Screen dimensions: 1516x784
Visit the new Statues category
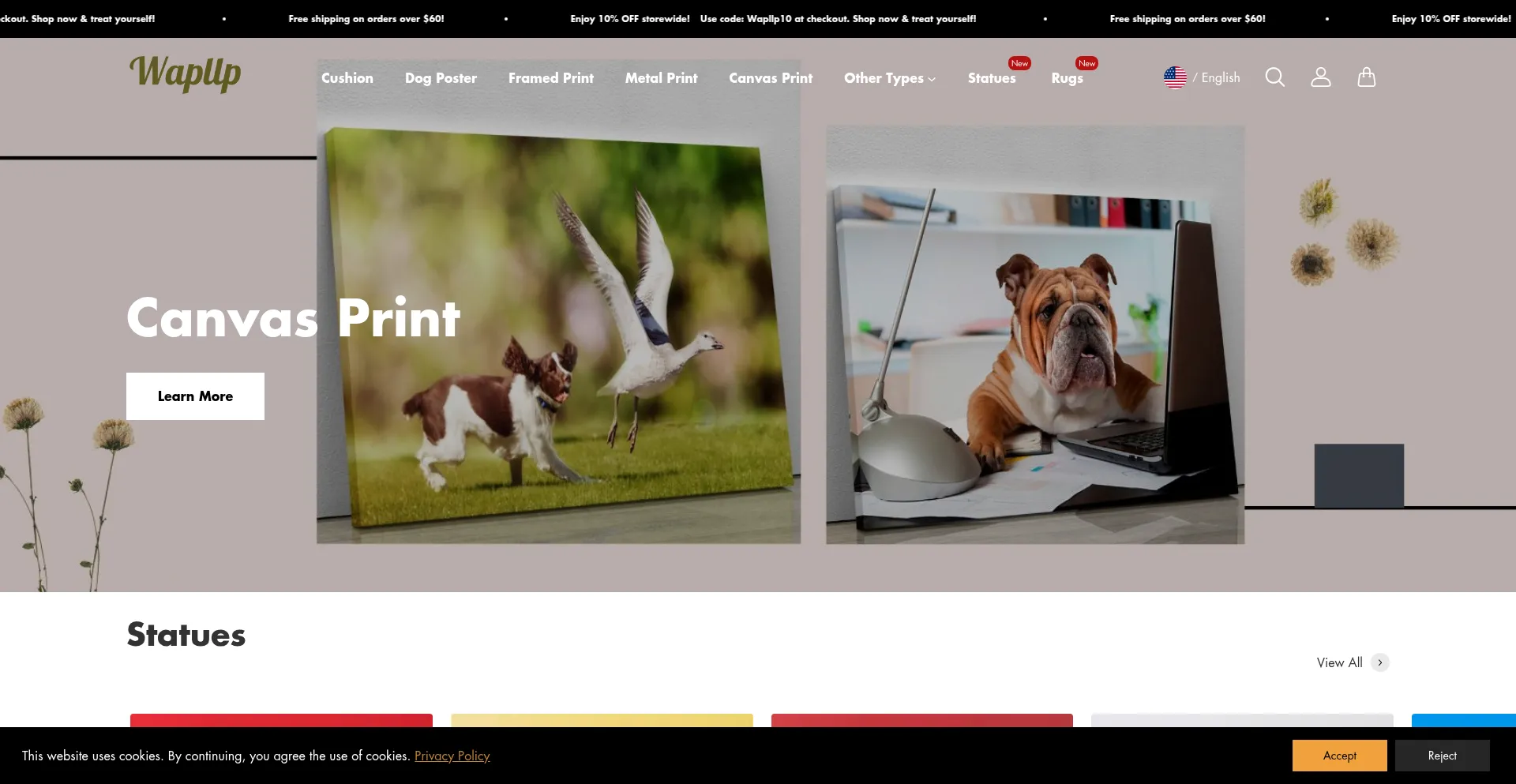(x=991, y=78)
